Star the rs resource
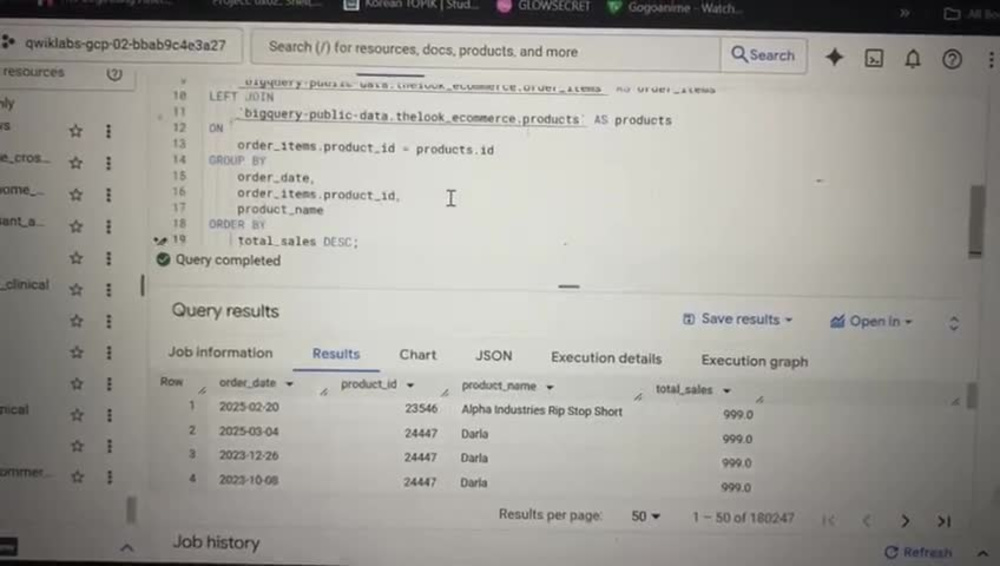1000x566 pixels. 76,131
